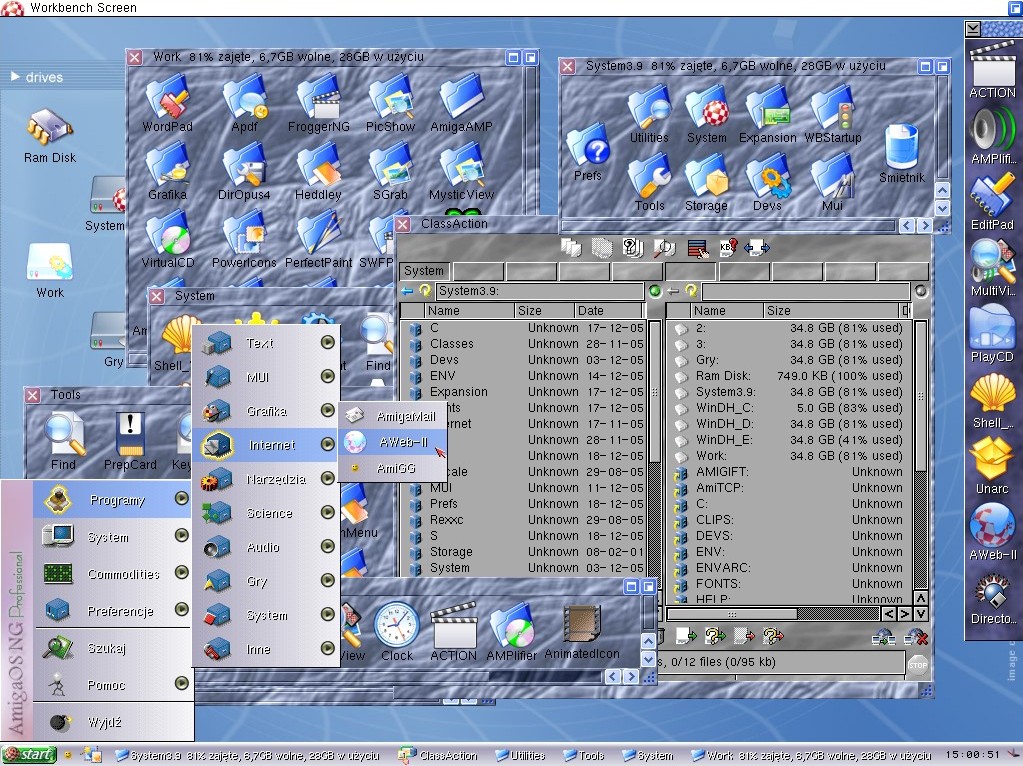This screenshot has width=1023, height=766.
Task: Open Work drive desktop icon
Action: tap(50, 271)
